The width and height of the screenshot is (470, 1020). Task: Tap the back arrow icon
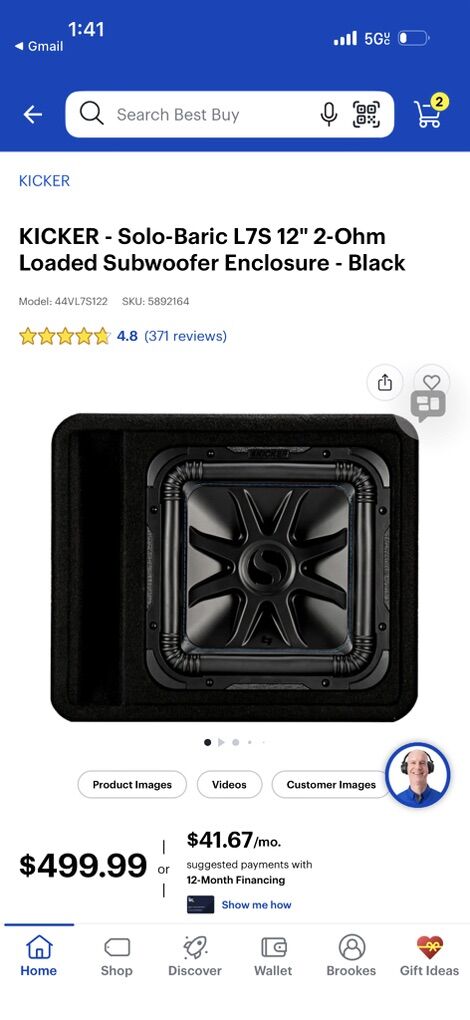pyautogui.click(x=33, y=114)
